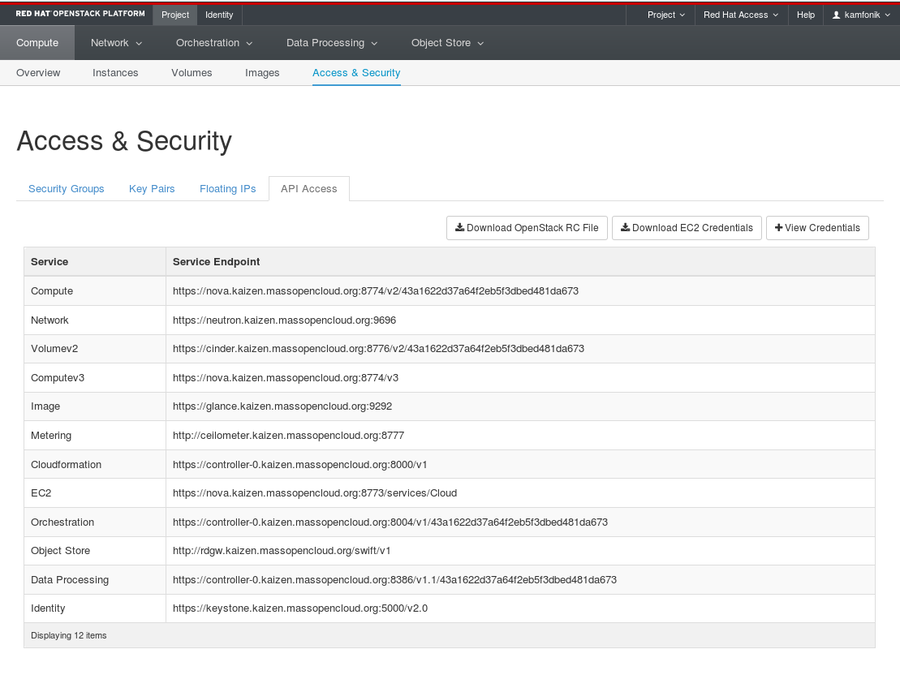Expand the Orchestration menu chevron

pyautogui.click(x=249, y=44)
